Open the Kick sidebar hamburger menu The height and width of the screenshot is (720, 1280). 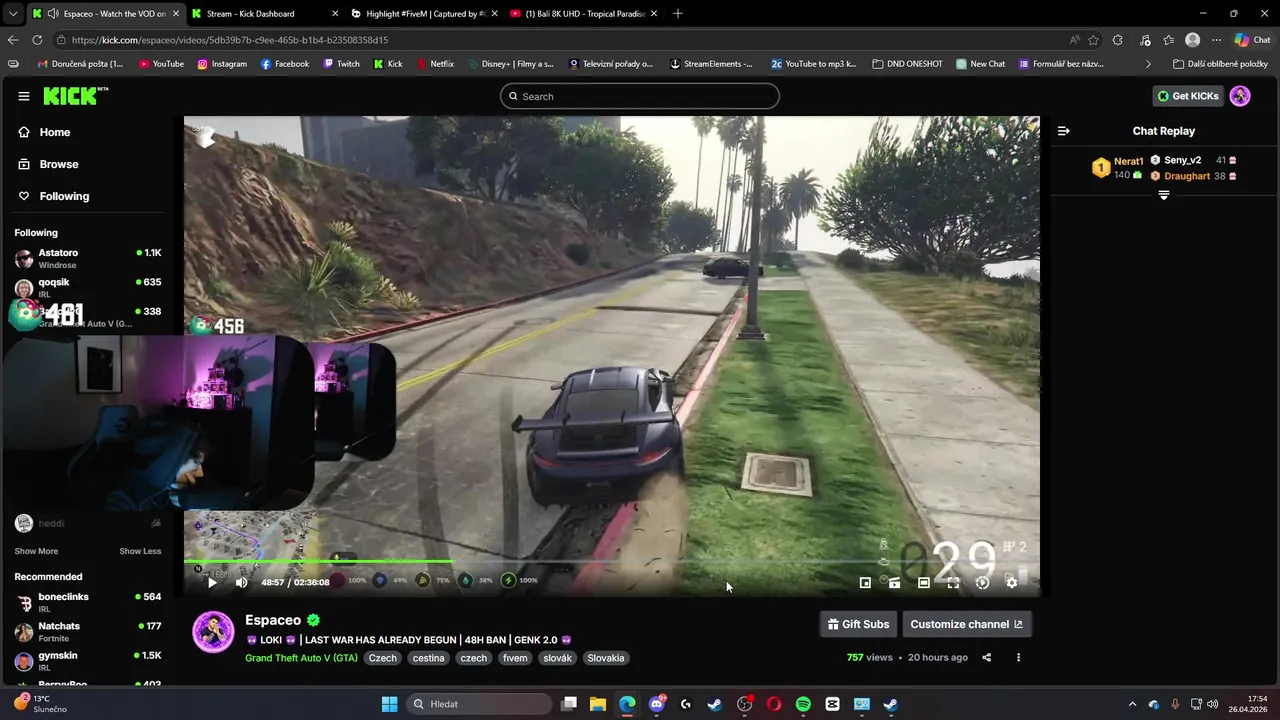[x=24, y=96]
